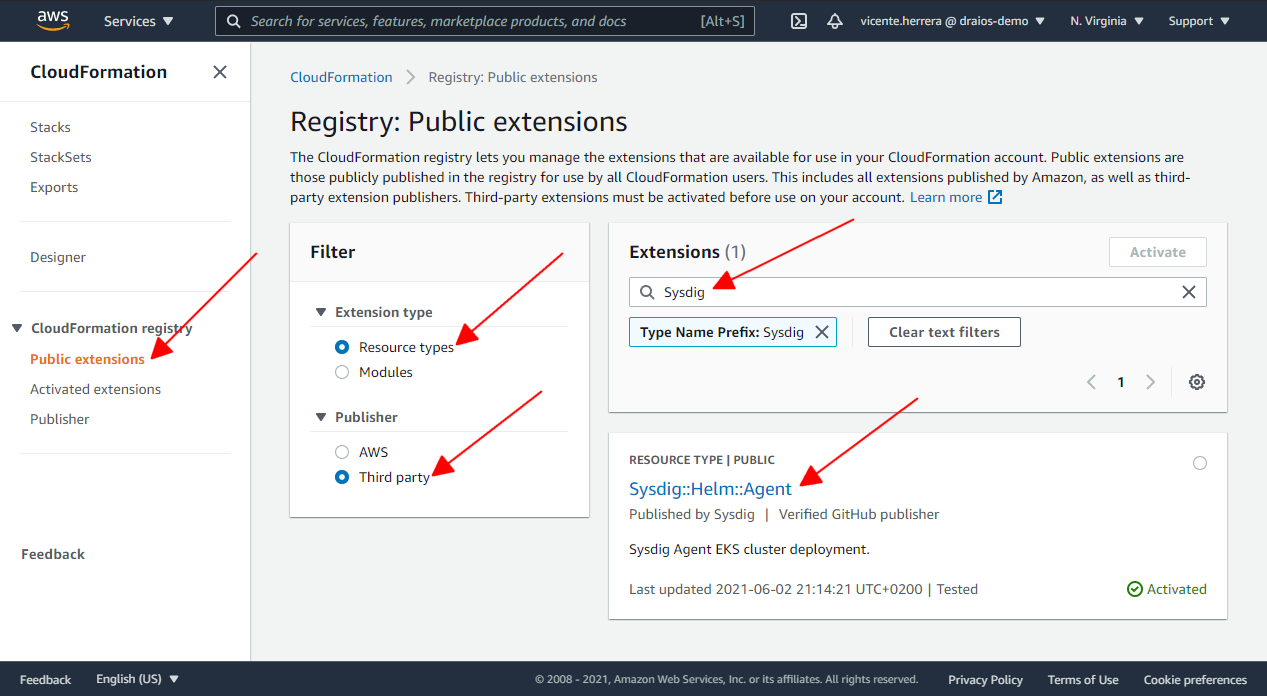Open the Sysdig::Helm::Agent extension

coord(710,488)
